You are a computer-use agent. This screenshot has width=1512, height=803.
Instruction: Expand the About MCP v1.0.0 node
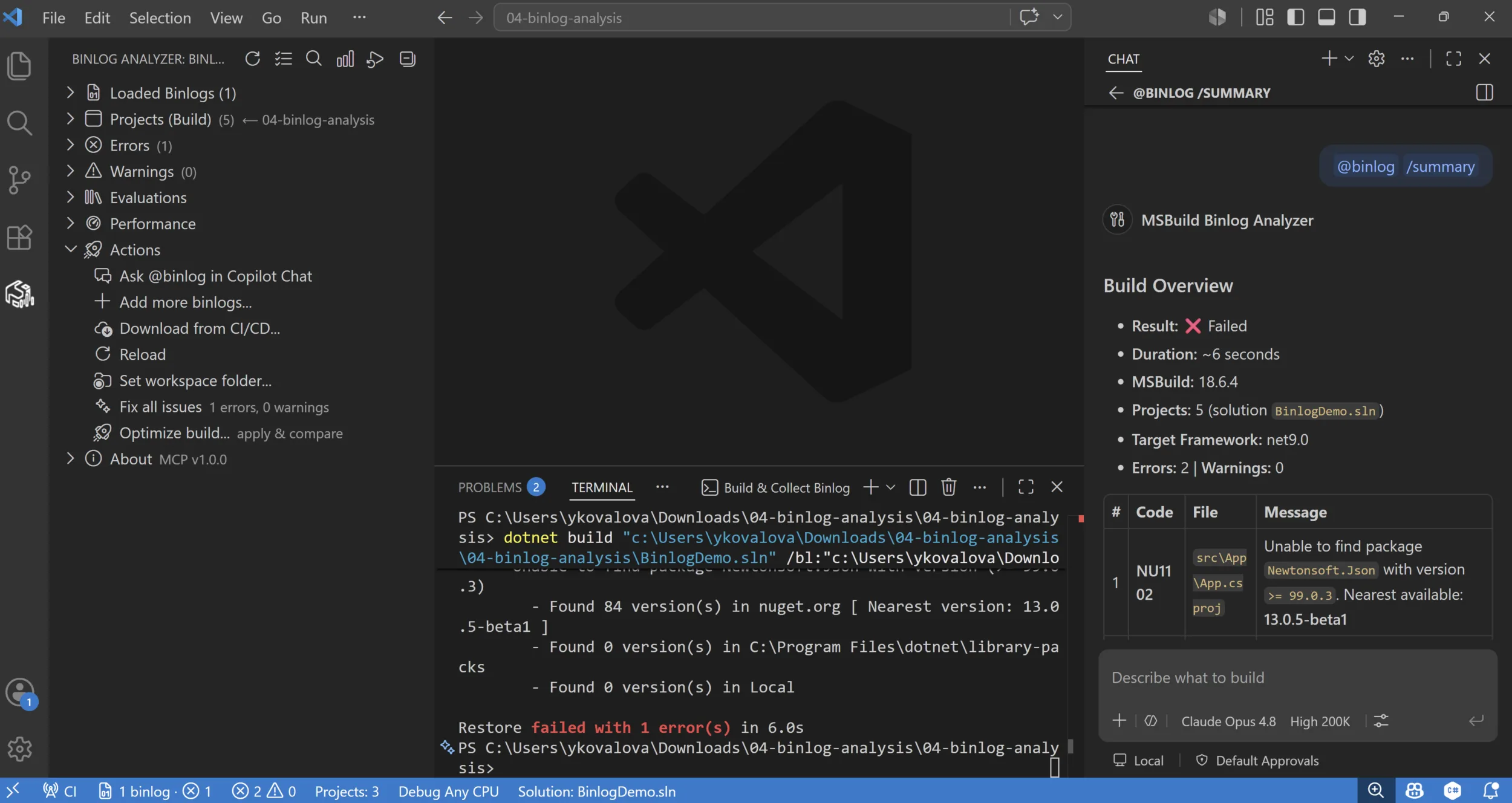click(70, 458)
